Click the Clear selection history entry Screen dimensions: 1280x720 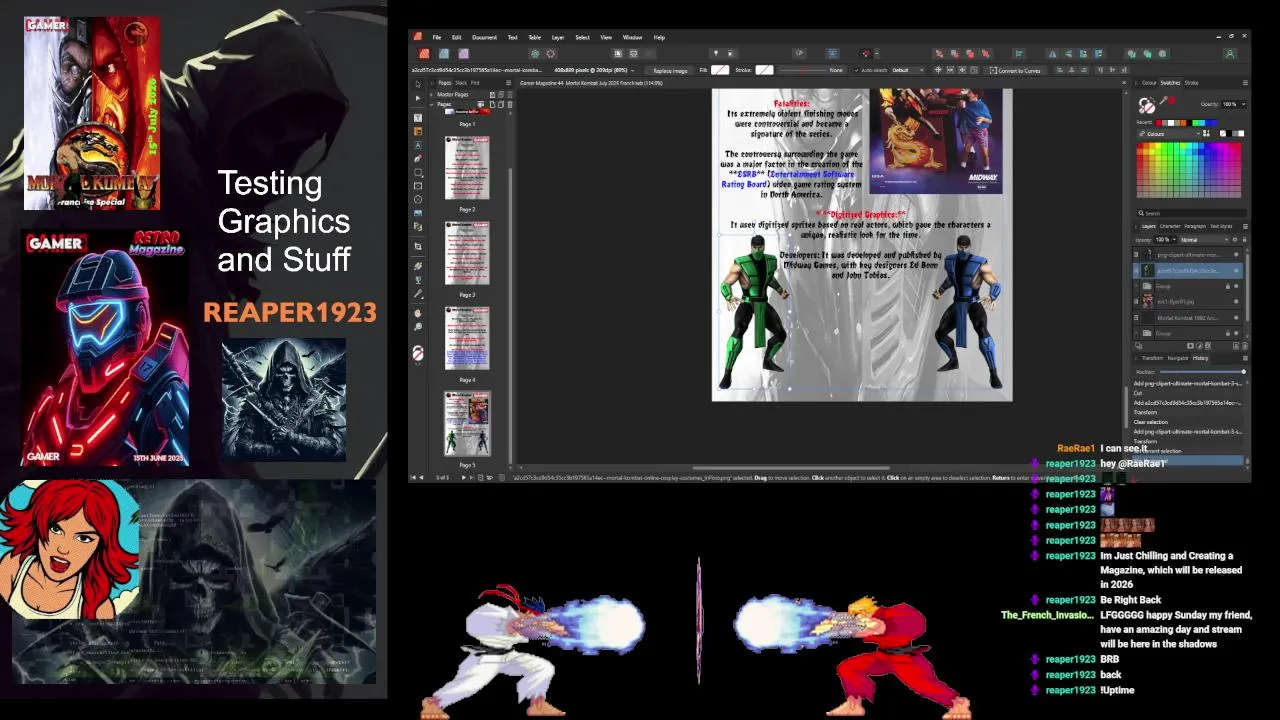pos(1153,422)
